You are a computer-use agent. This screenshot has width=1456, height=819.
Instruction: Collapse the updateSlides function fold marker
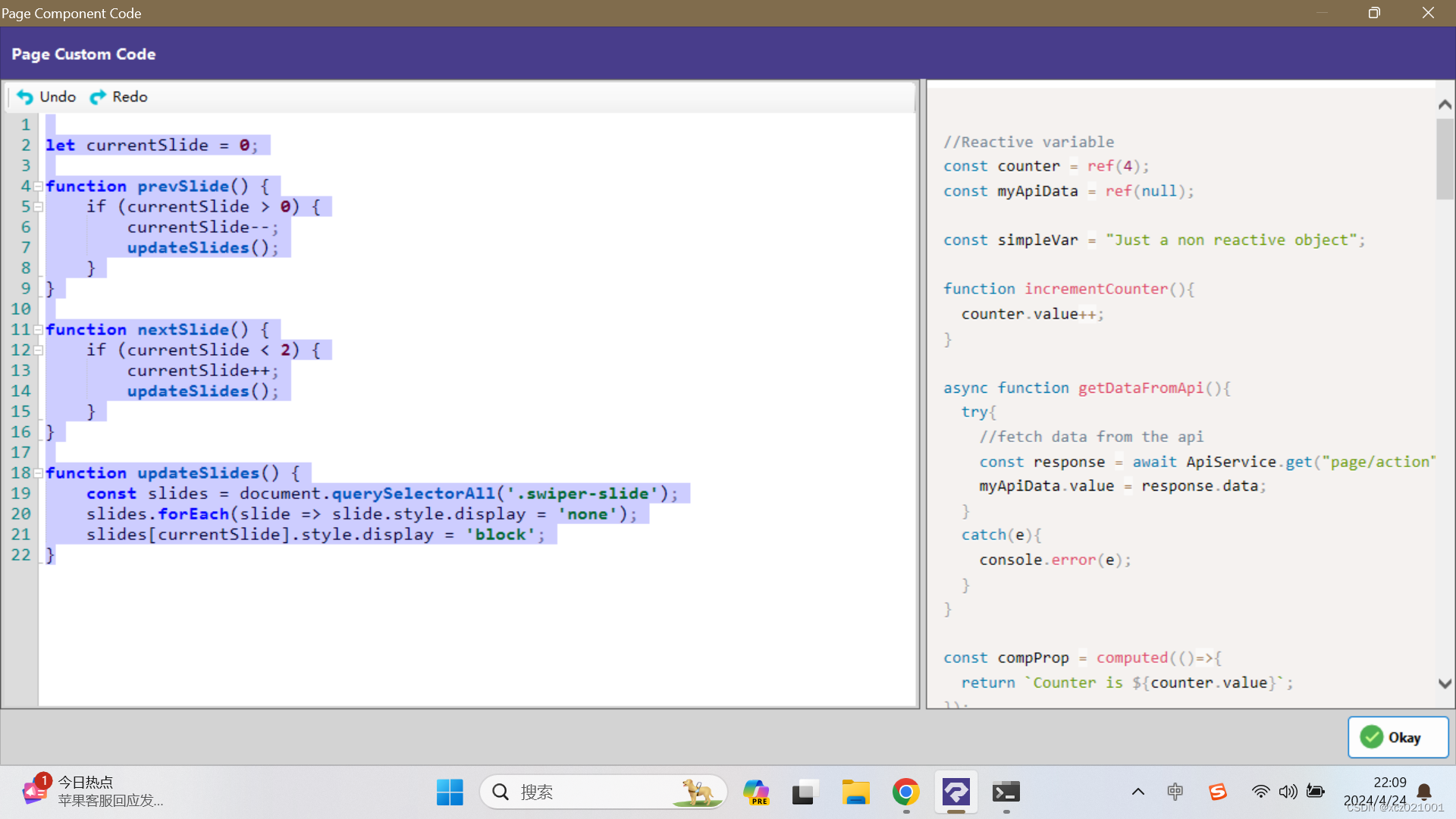(38, 473)
